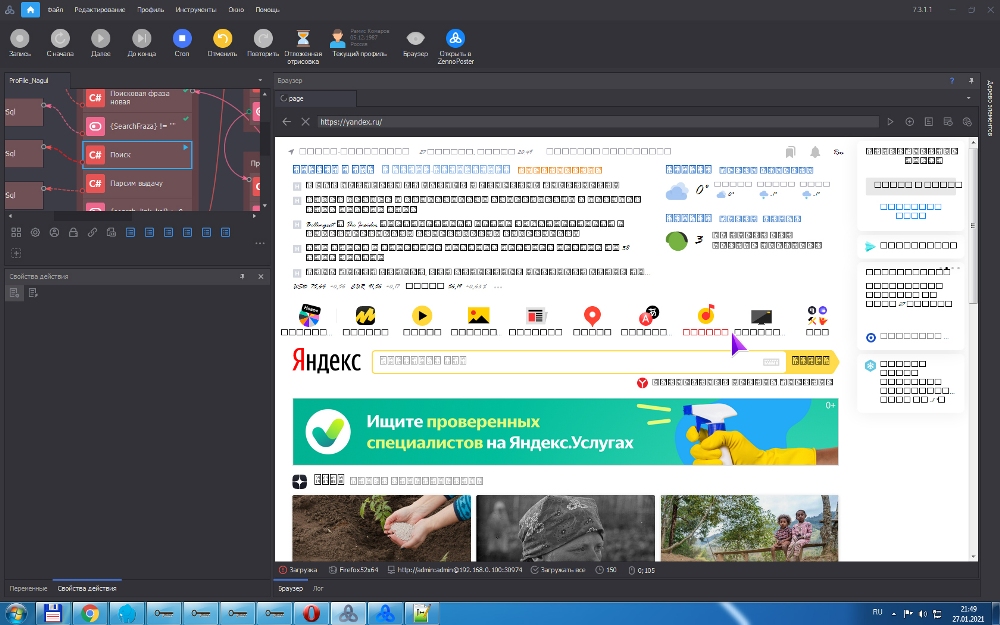Expand project tabs dropdown arrow
Image resolution: width=1000 pixels, height=625 pixels.
coord(260,80)
